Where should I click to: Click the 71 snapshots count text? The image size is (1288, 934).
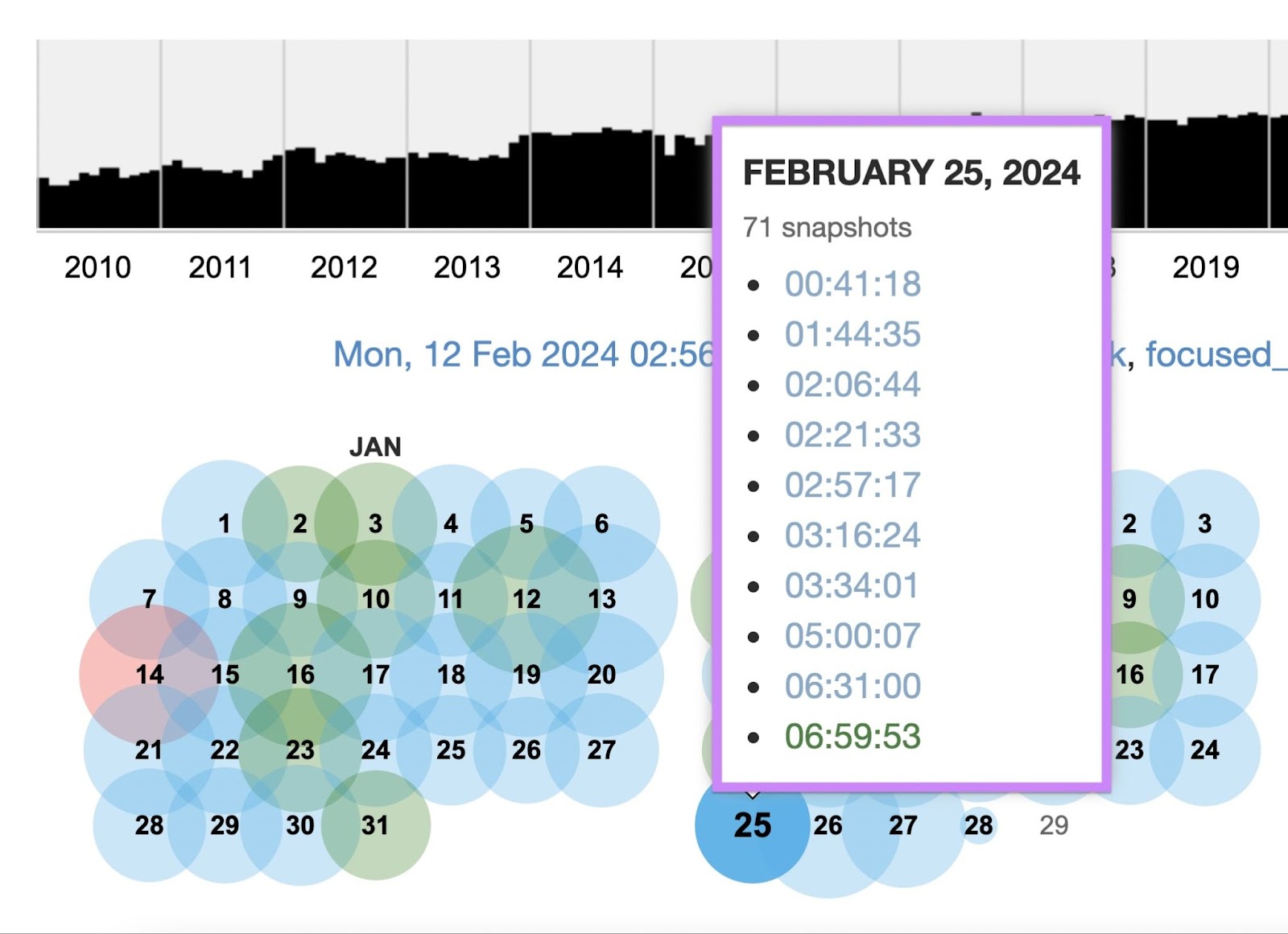826,228
